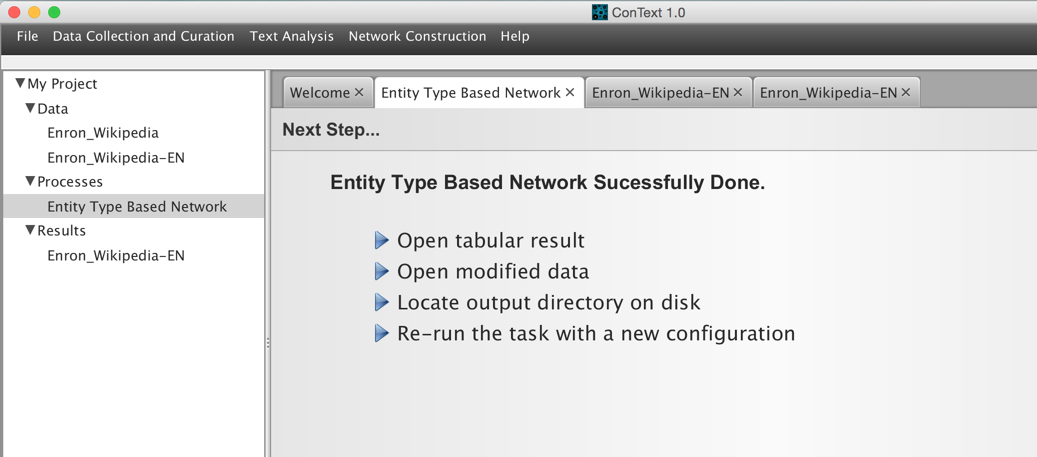
Task: Open tabular result link
Action: click(491, 241)
